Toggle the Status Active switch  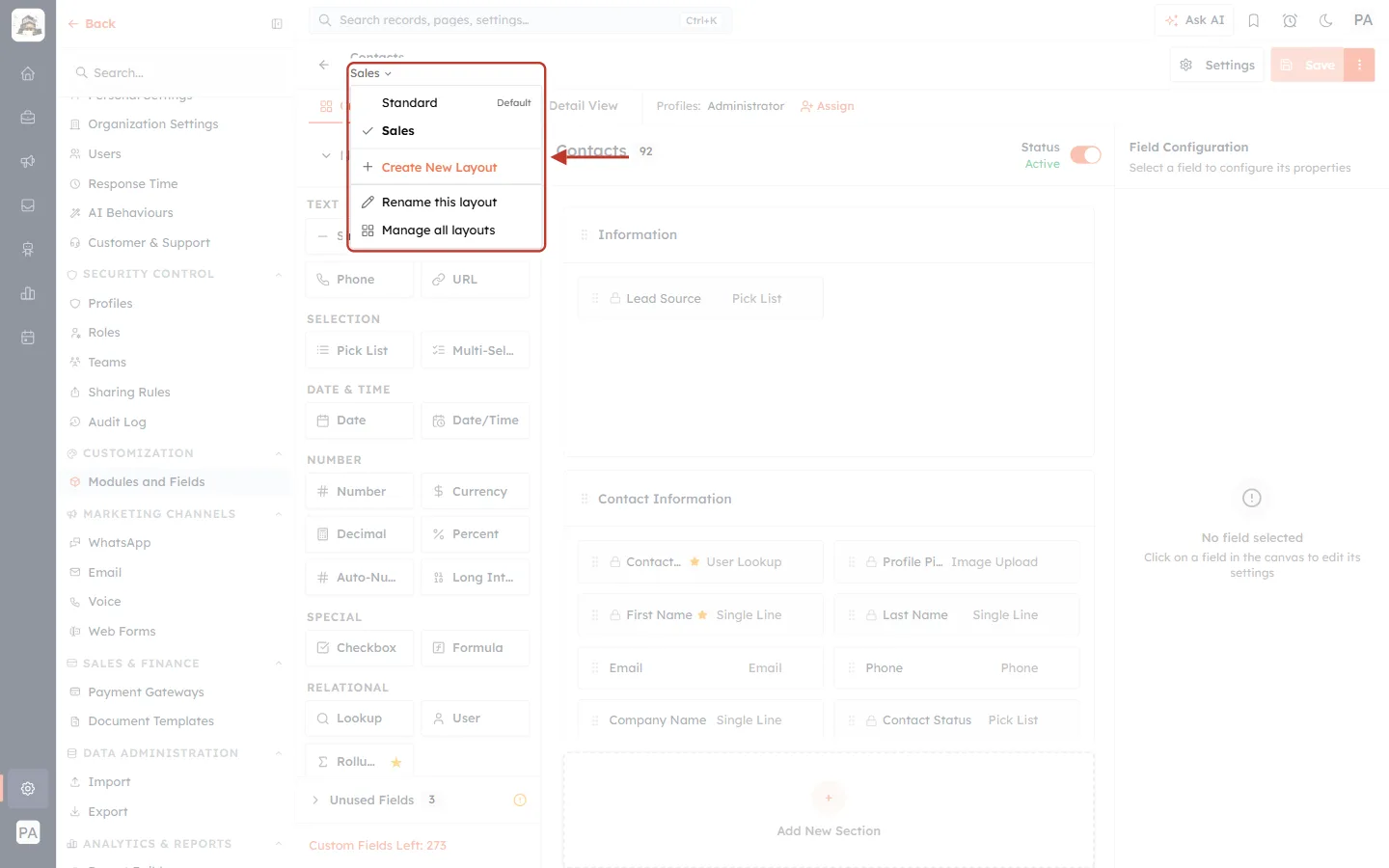coord(1085,155)
